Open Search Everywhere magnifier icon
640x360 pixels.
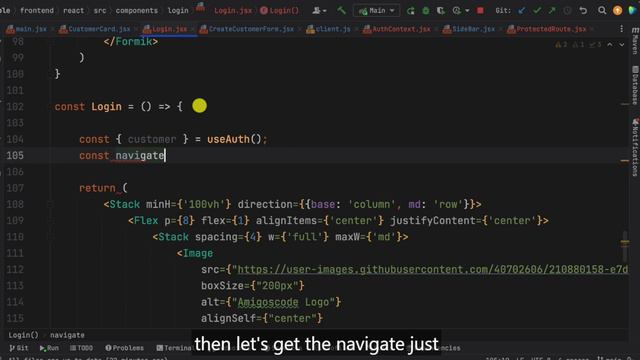(602, 11)
